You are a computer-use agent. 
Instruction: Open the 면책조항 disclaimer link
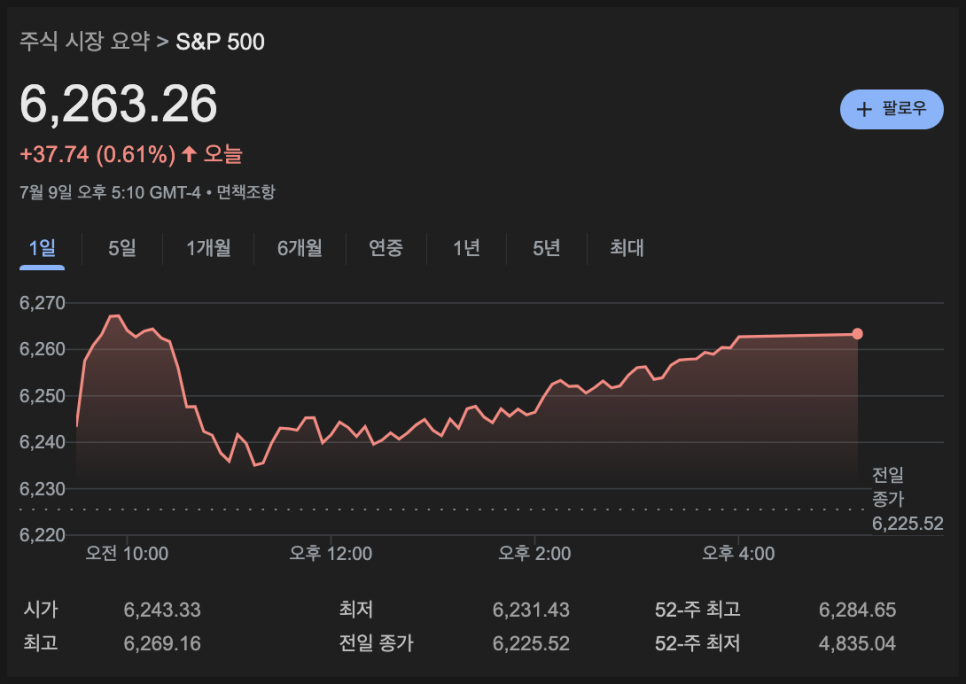point(246,192)
